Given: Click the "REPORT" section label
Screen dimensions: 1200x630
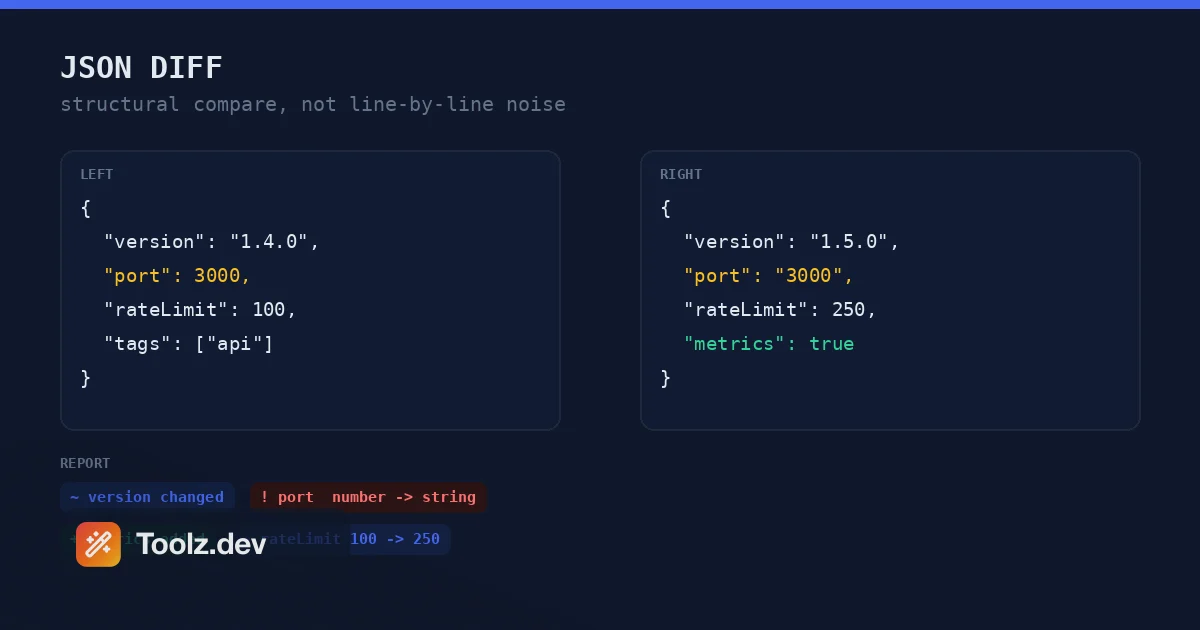Looking at the screenshot, I should pyautogui.click(x=85, y=463).
